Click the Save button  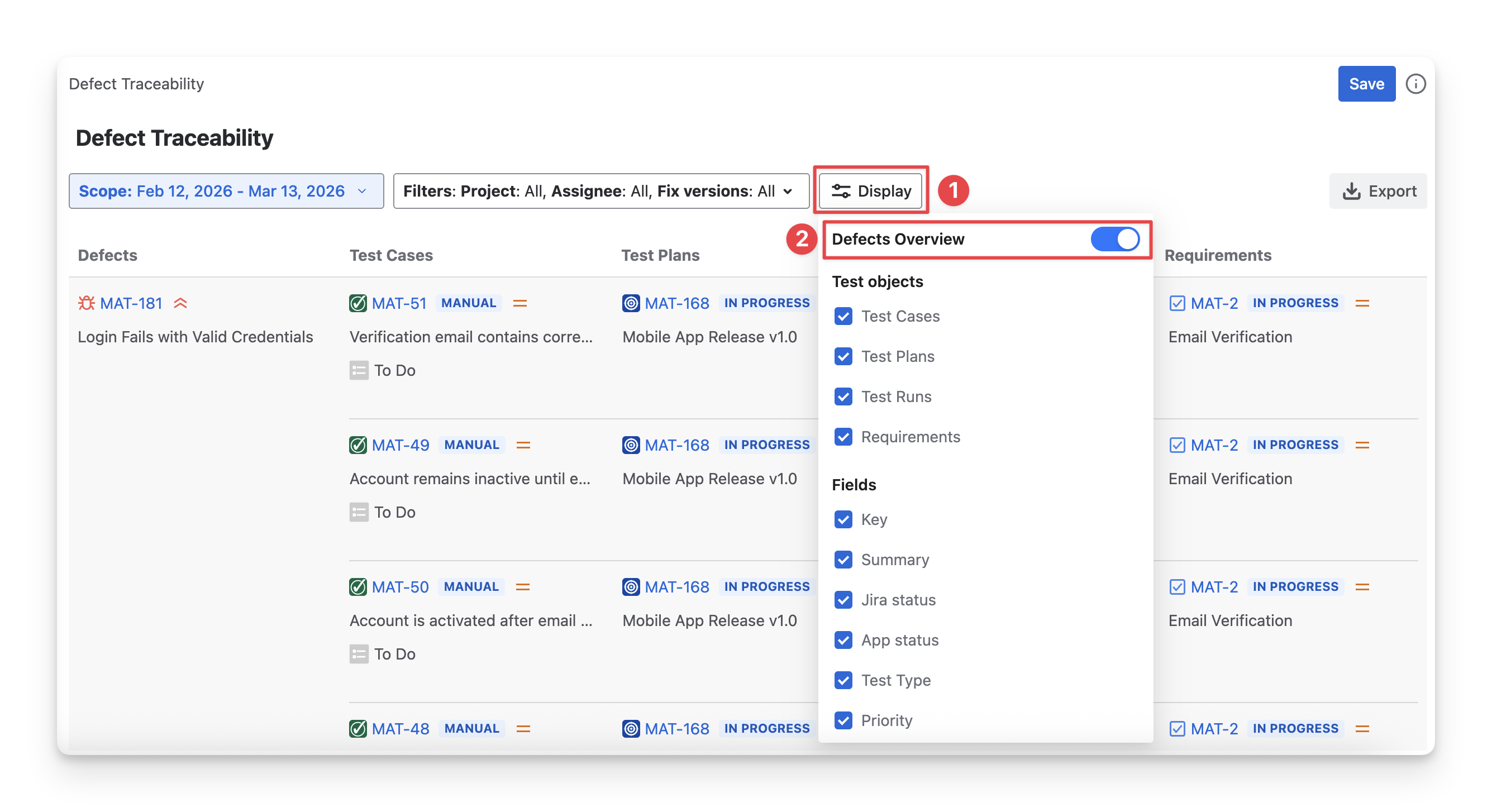click(1366, 84)
